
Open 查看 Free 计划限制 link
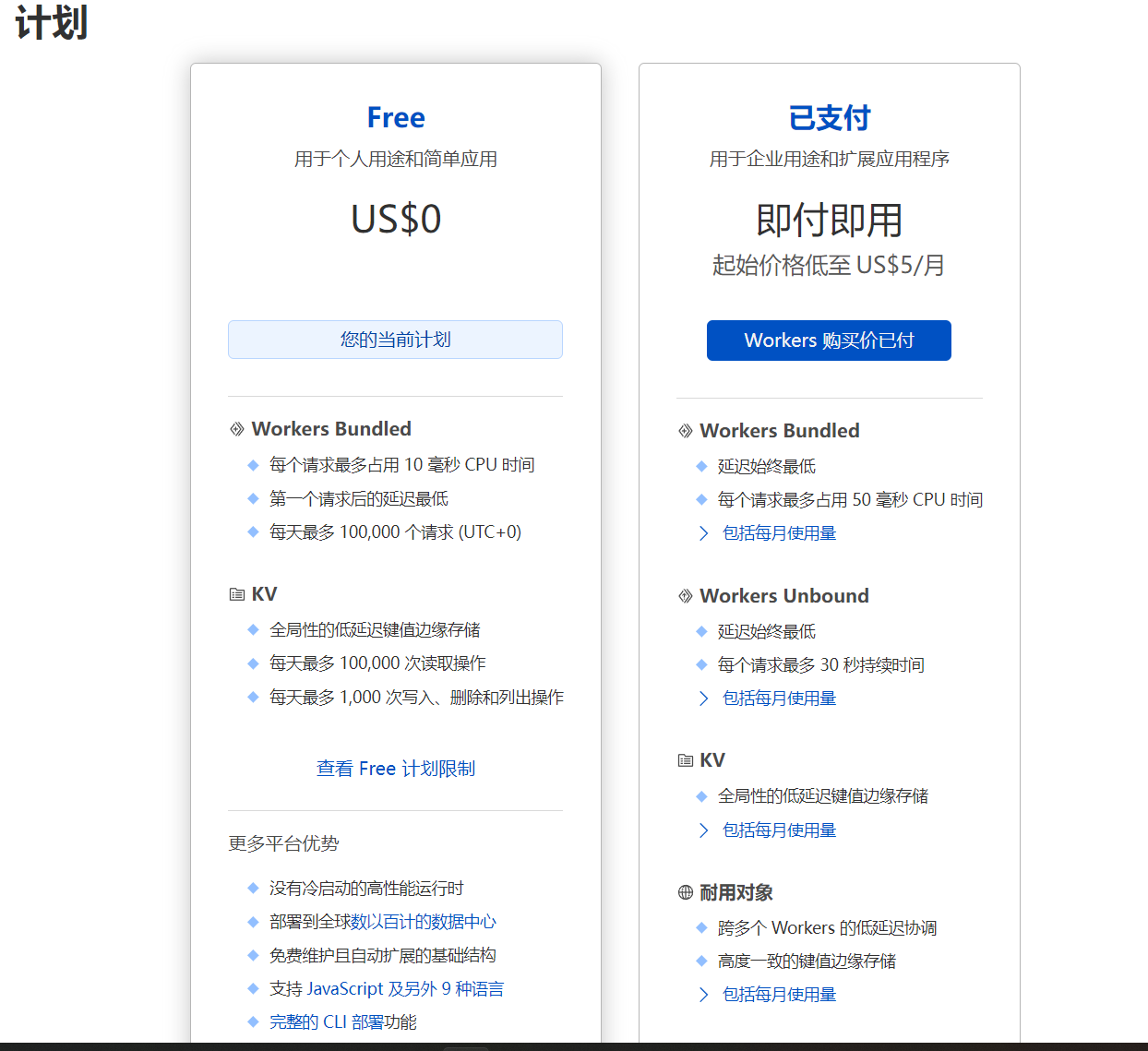(395, 768)
